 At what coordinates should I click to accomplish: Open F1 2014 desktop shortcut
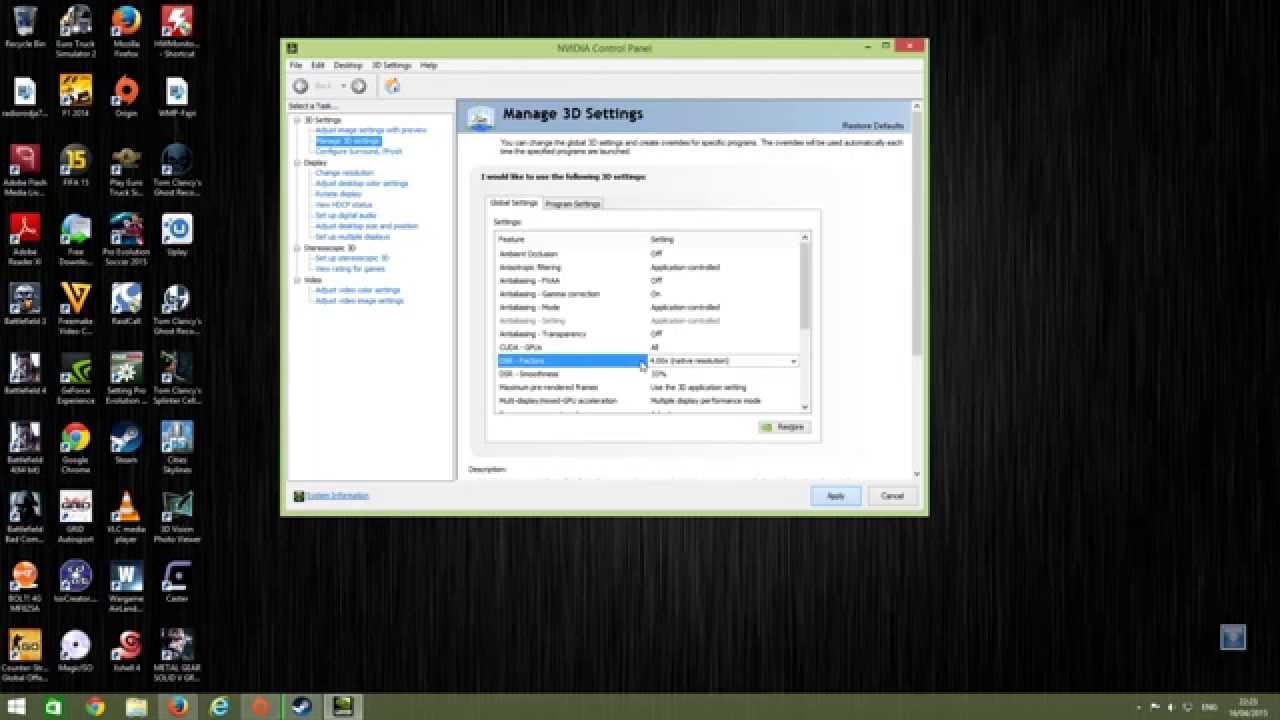click(x=76, y=95)
